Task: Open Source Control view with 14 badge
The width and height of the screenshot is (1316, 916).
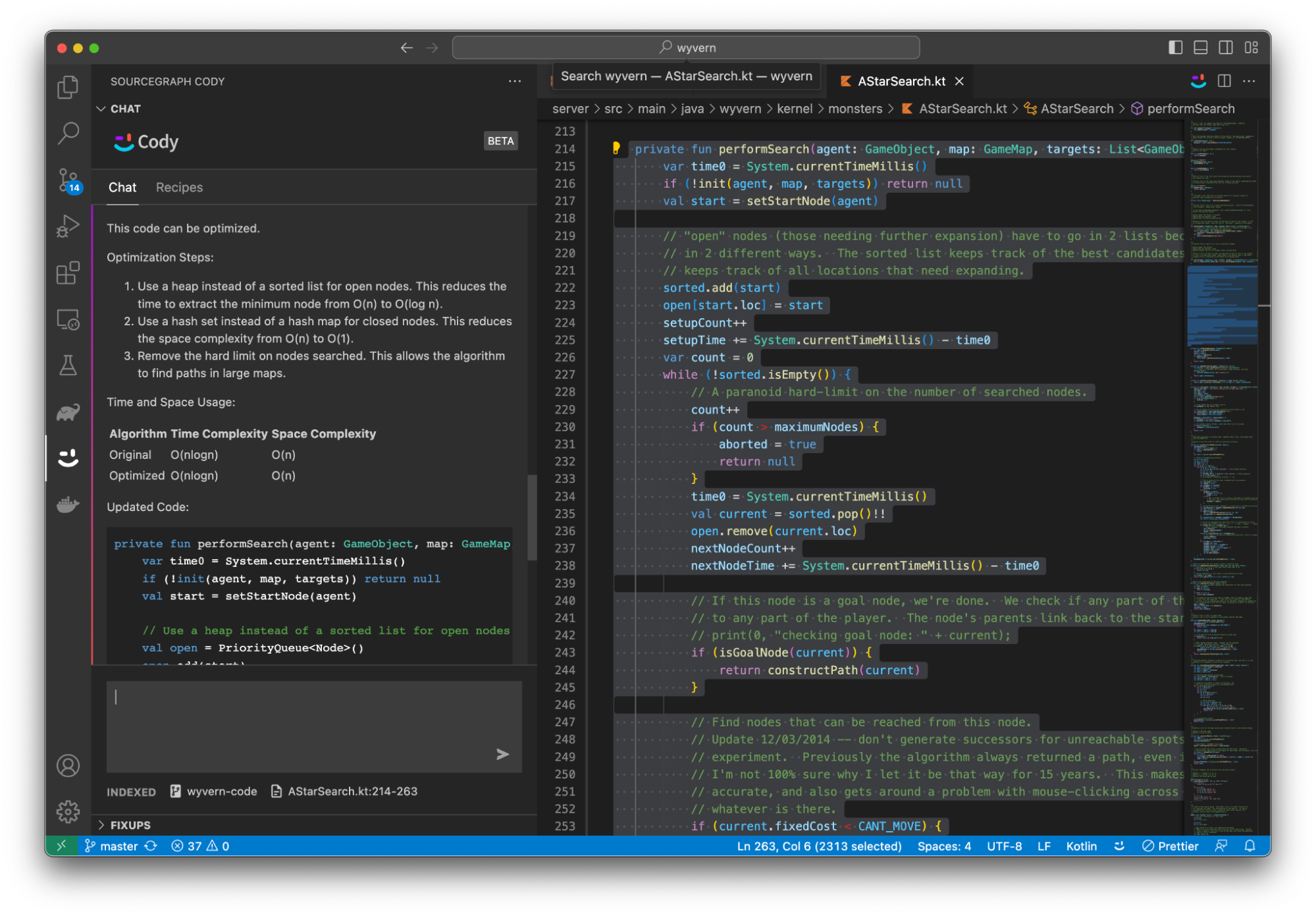Action: pyautogui.click(x=68, y=180)
